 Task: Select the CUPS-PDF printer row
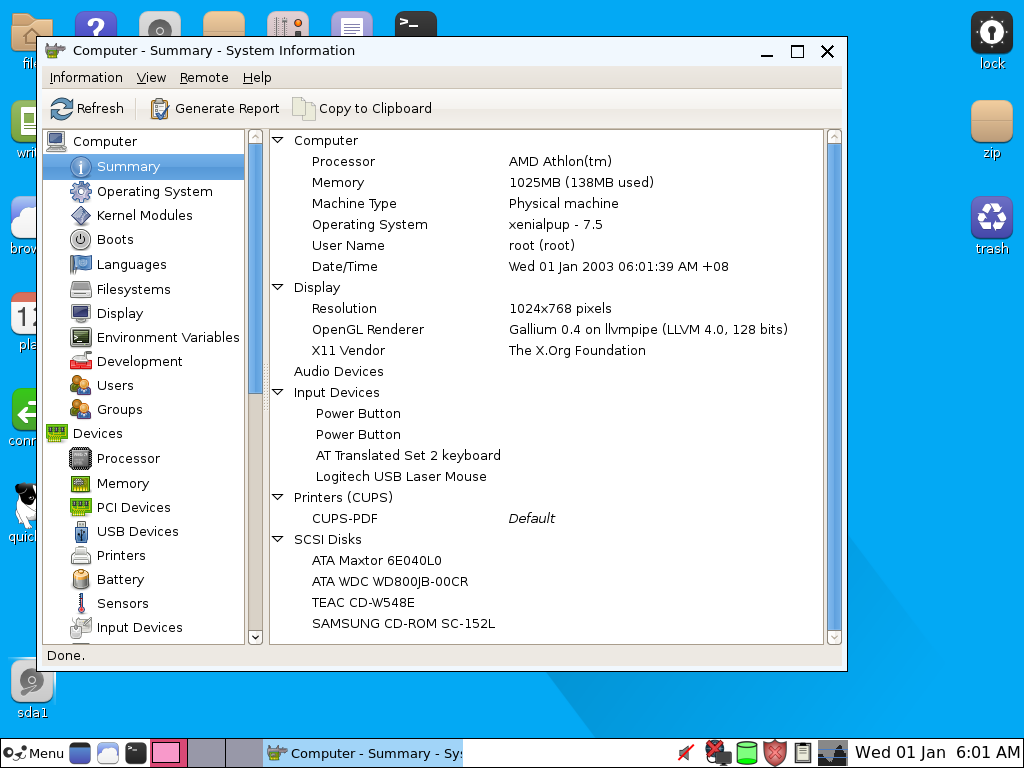(547, 519)
